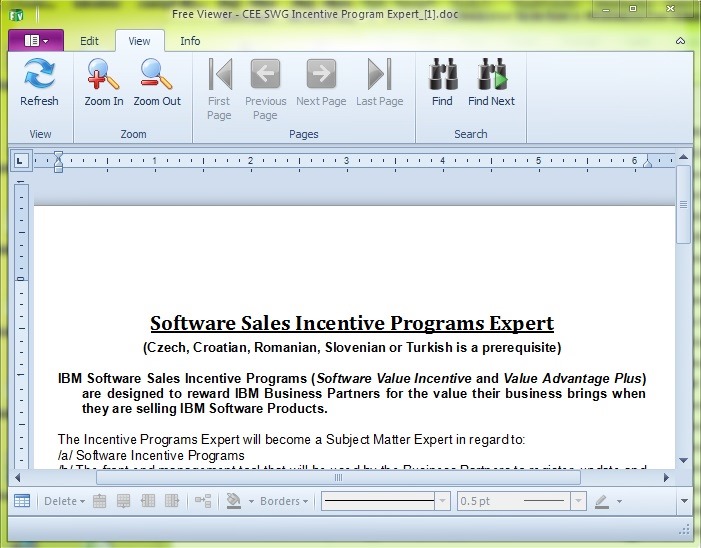This screenshot has height=548, width=701.
Task: Click the scroll down arrow
Action: pyautogui.click(x=683, y=460)
